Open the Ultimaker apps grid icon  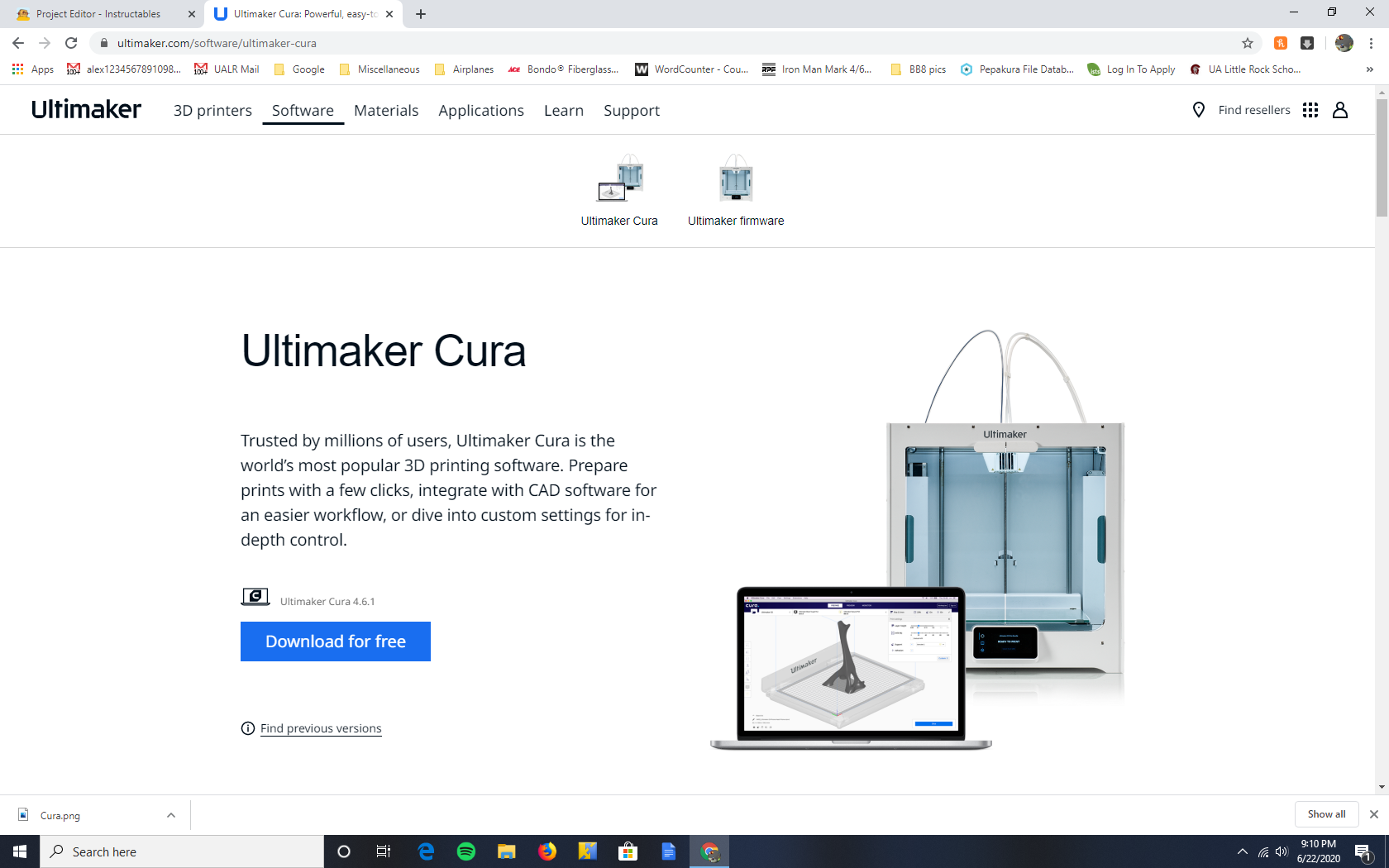pos(1310,110)
